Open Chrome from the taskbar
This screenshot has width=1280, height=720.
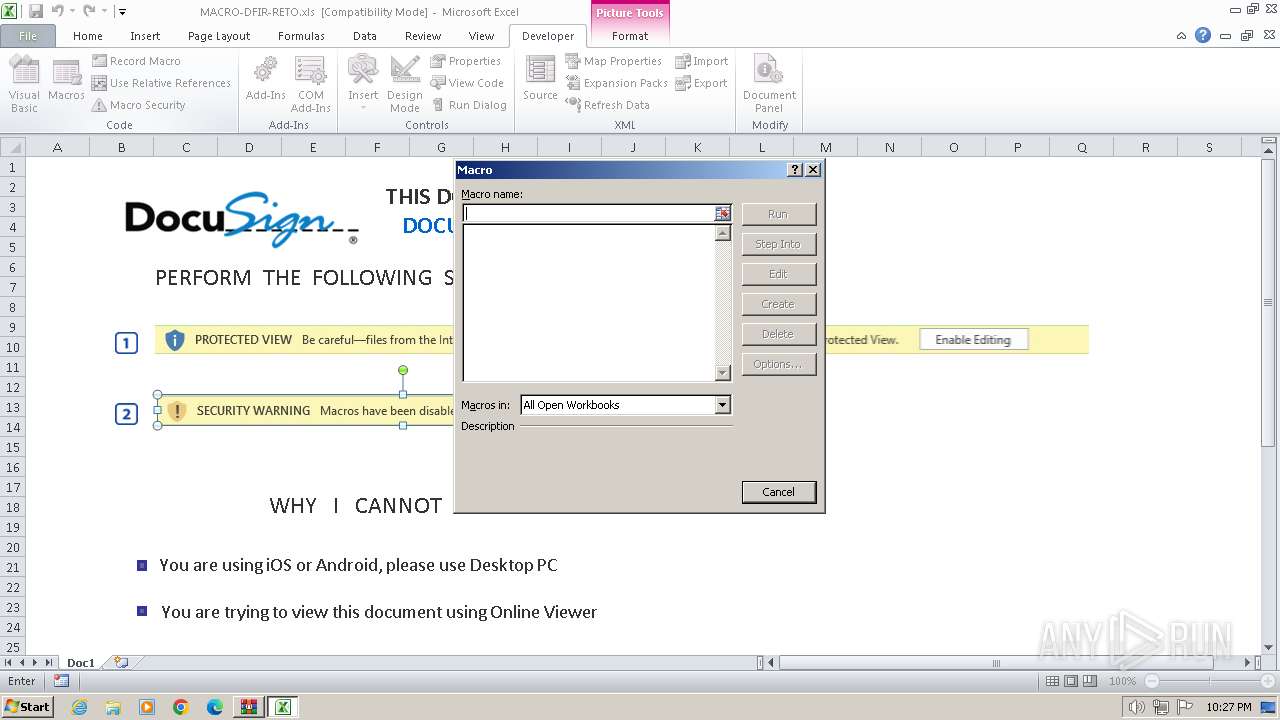click(181, 707)
